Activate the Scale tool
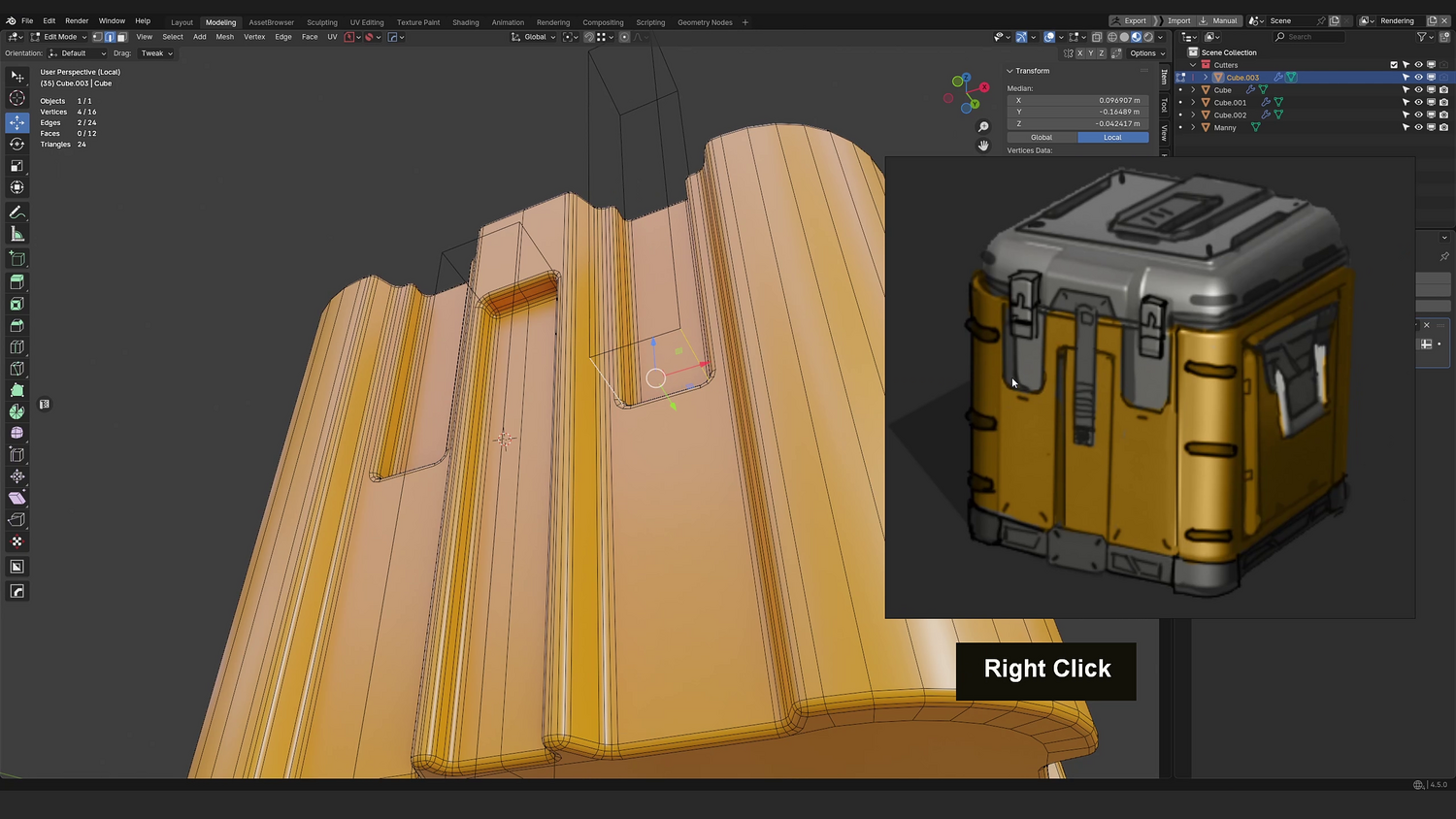 coord(17,166)
